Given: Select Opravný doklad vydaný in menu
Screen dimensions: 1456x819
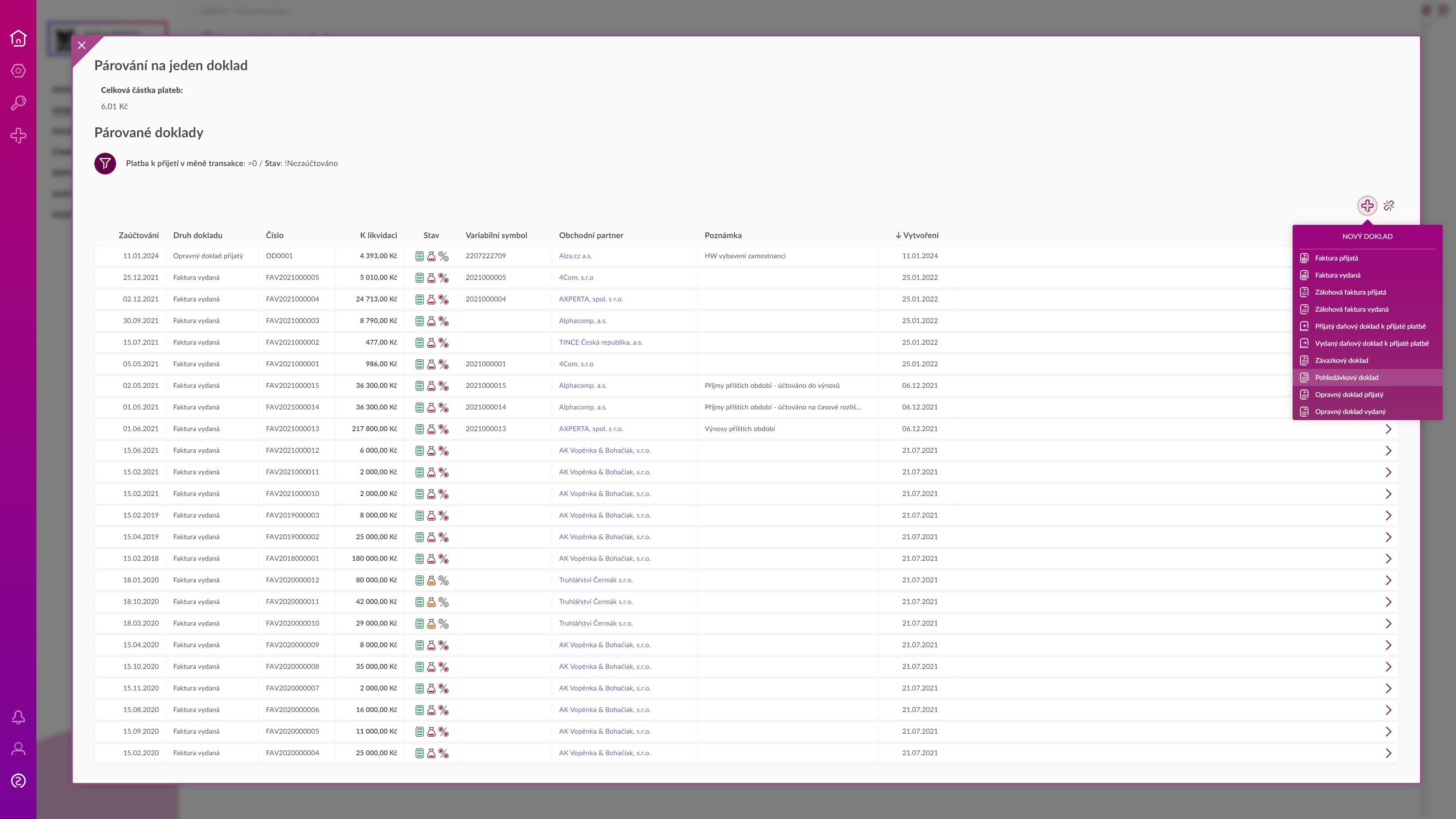Looking at the screenshot, I should (1367, 411).
